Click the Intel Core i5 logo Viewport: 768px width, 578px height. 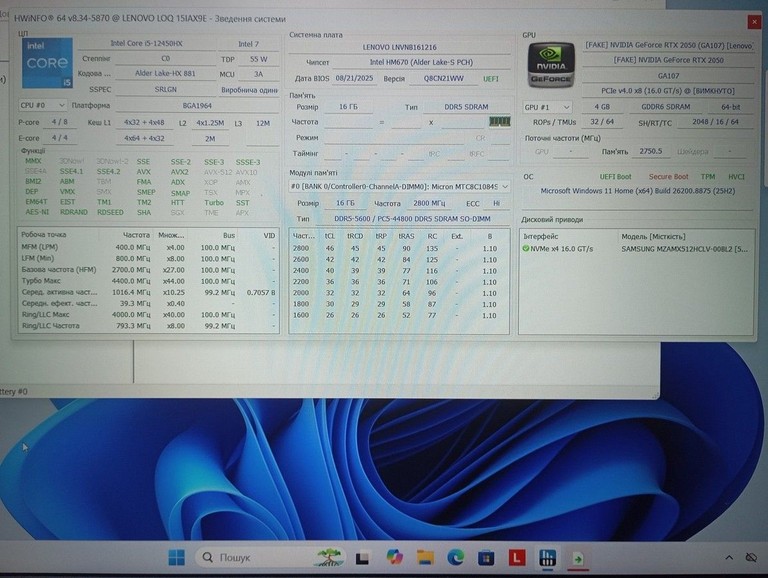[48, 63]
